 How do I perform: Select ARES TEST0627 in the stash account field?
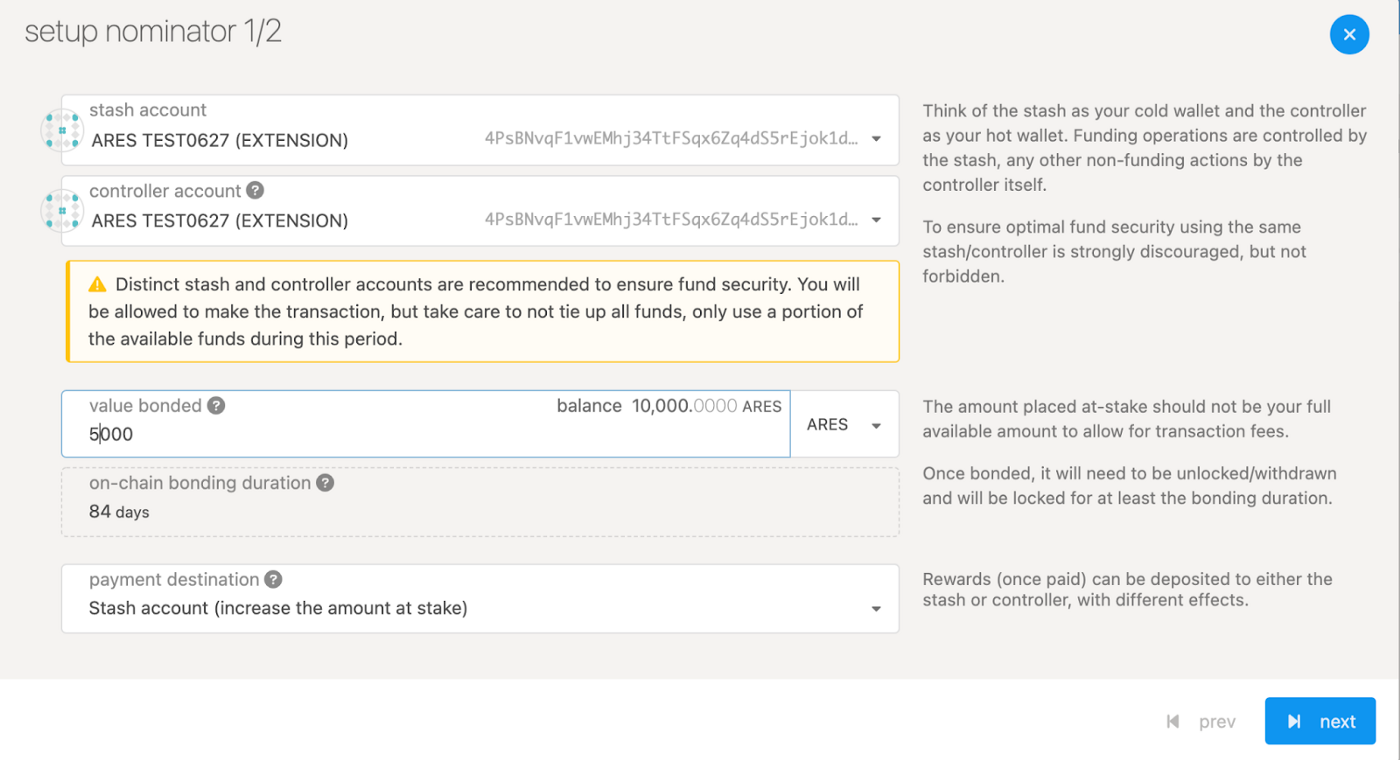click(x=220, y=140)
